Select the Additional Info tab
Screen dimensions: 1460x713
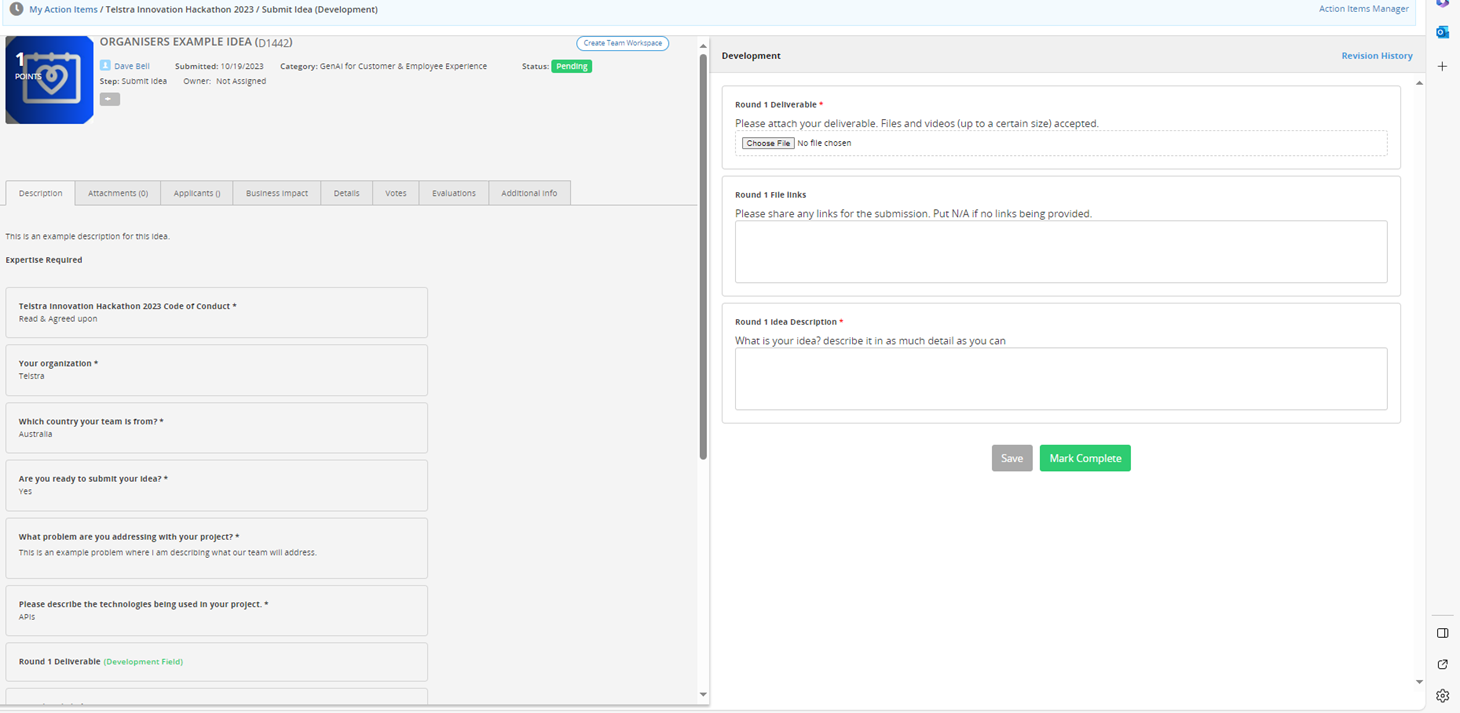tap(529, 193)
